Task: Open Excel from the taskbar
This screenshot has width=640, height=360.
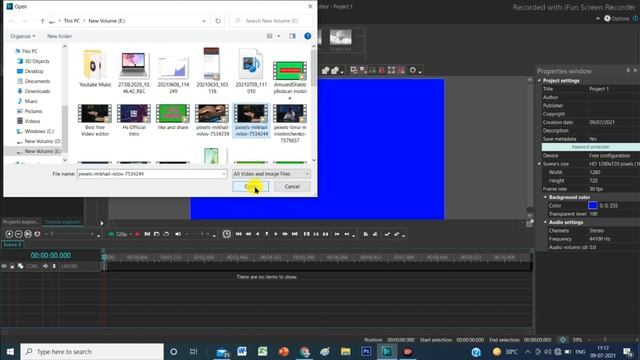Action: tap(262, 351)
